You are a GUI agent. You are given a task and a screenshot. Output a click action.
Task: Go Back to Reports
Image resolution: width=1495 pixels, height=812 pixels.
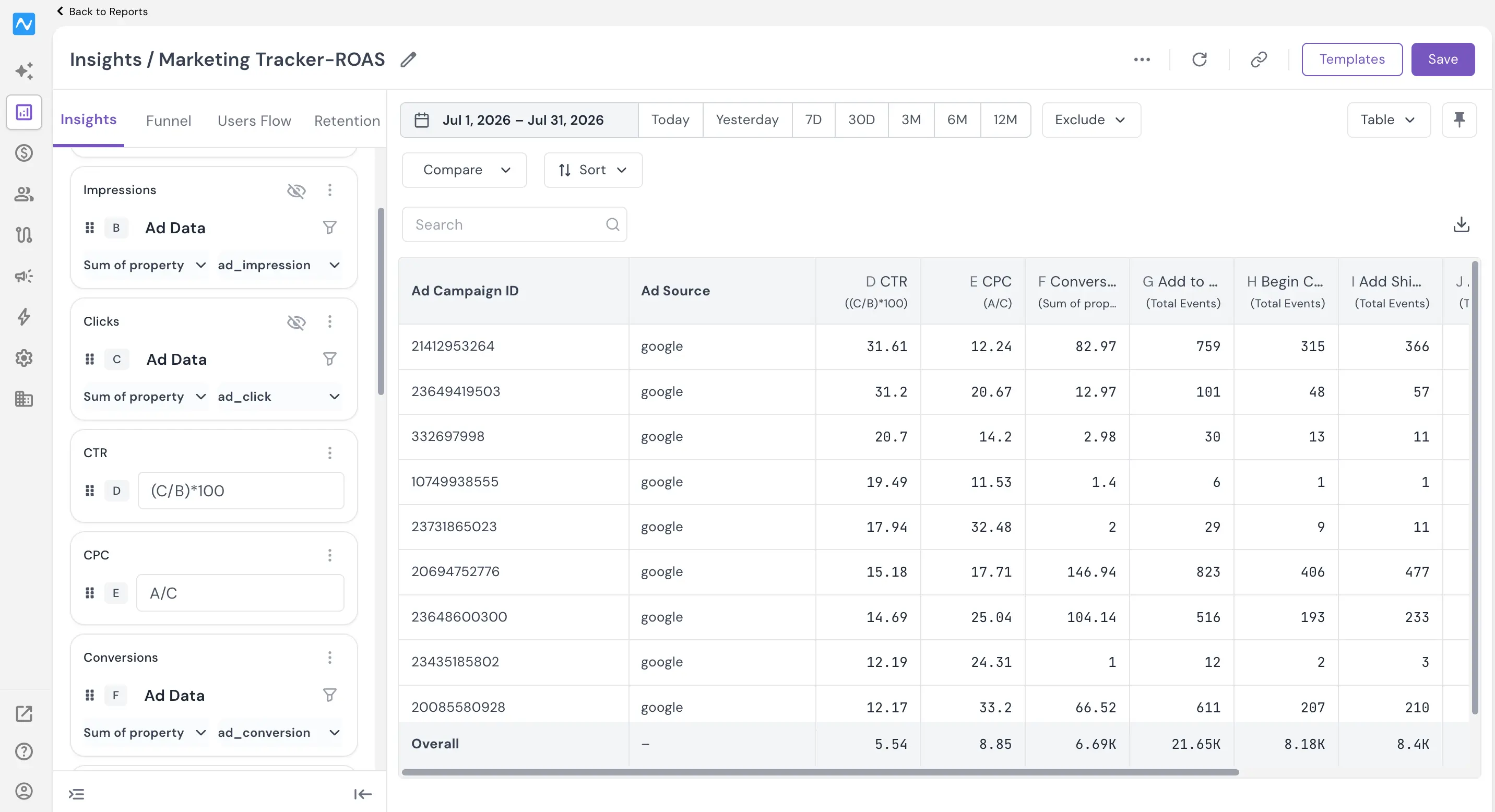pyautogui.click(x=102, y=11)
